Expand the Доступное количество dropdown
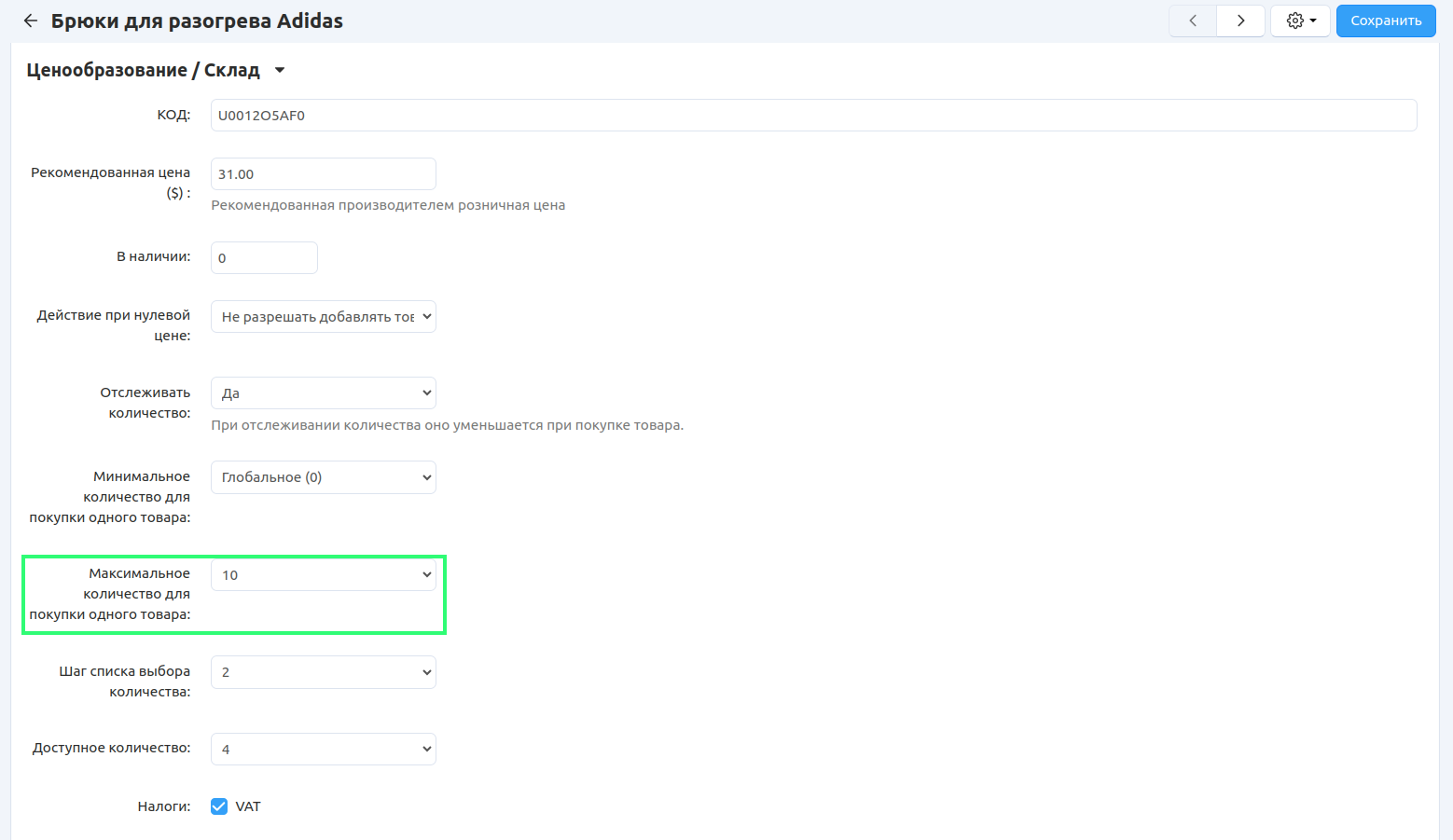The width and height of the screenshot is (1453, 840). (323, 750)
